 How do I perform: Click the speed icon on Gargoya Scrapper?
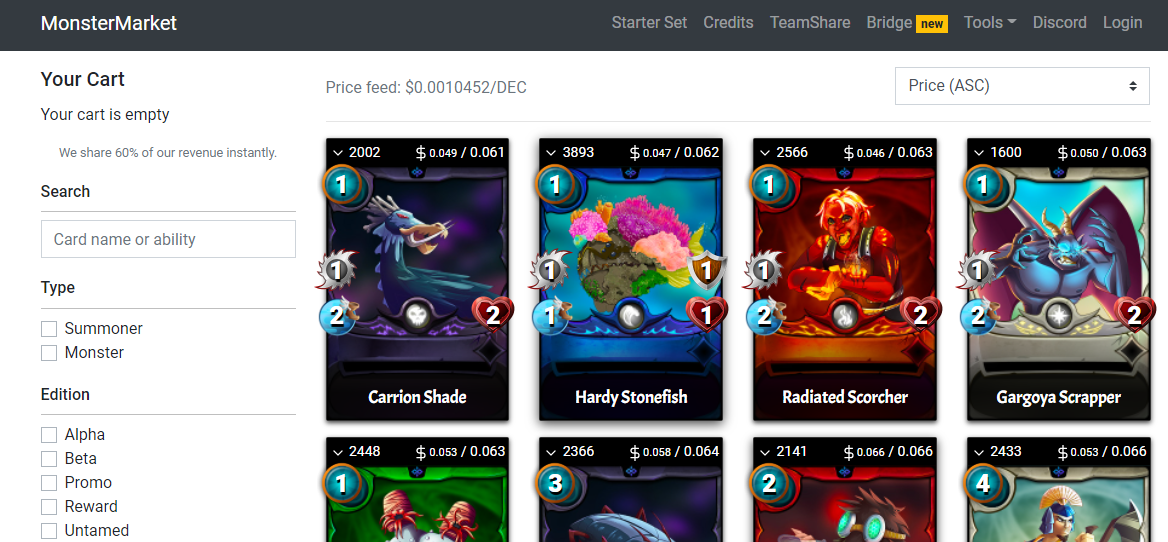[x=979, y=316]
